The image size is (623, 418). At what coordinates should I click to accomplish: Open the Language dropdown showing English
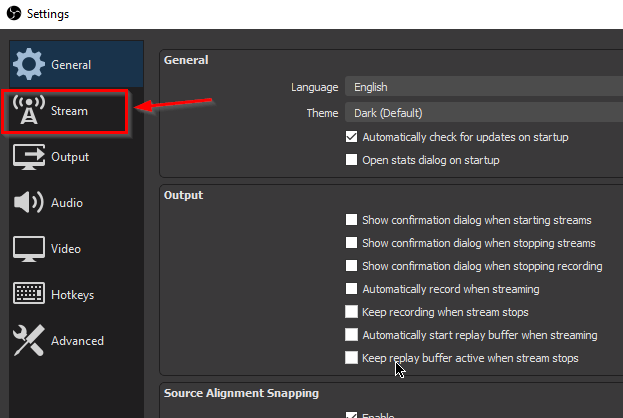(484, 87)
